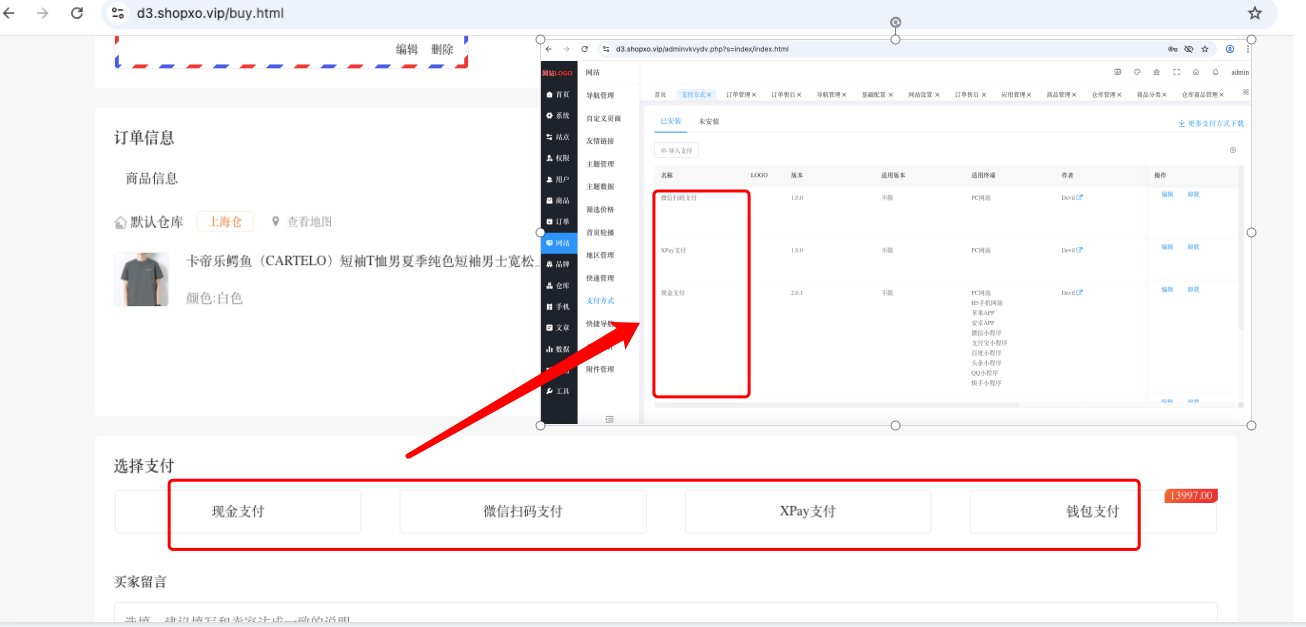Open 更多支付方式下载 link in admin window
This screenshot has width=1306, height=627.
pos(1211,124)
